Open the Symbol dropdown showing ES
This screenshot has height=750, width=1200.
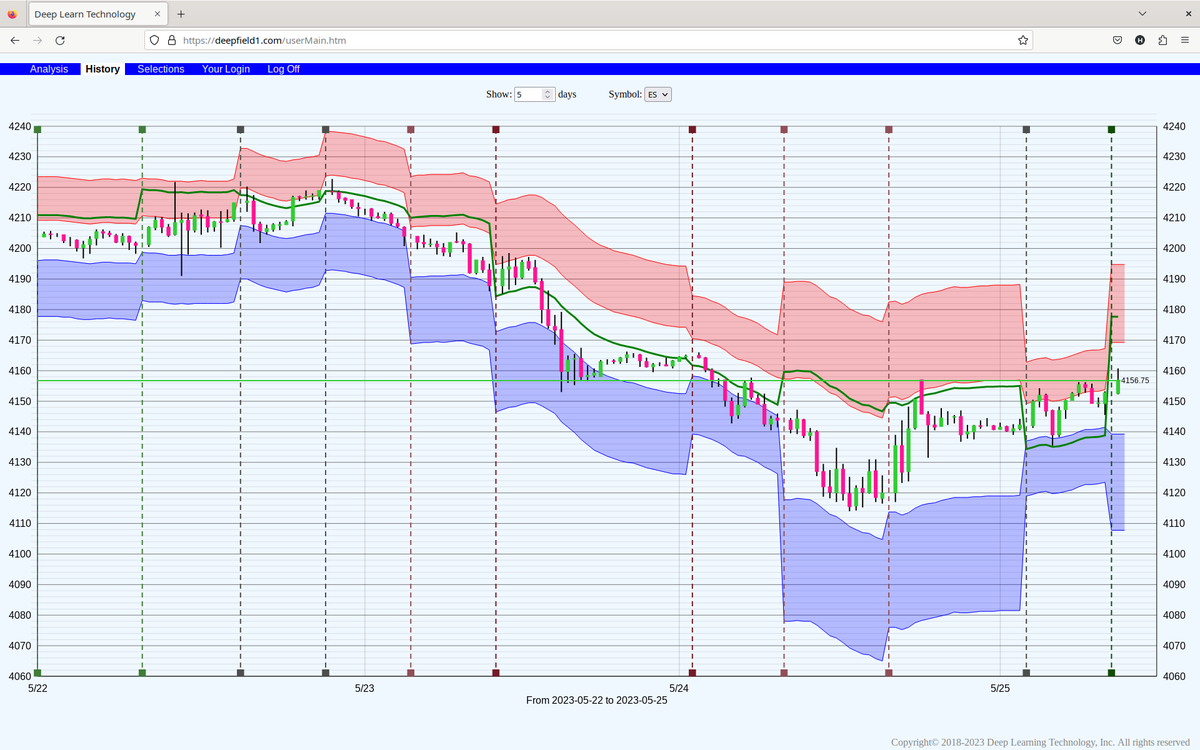[658, 94]
